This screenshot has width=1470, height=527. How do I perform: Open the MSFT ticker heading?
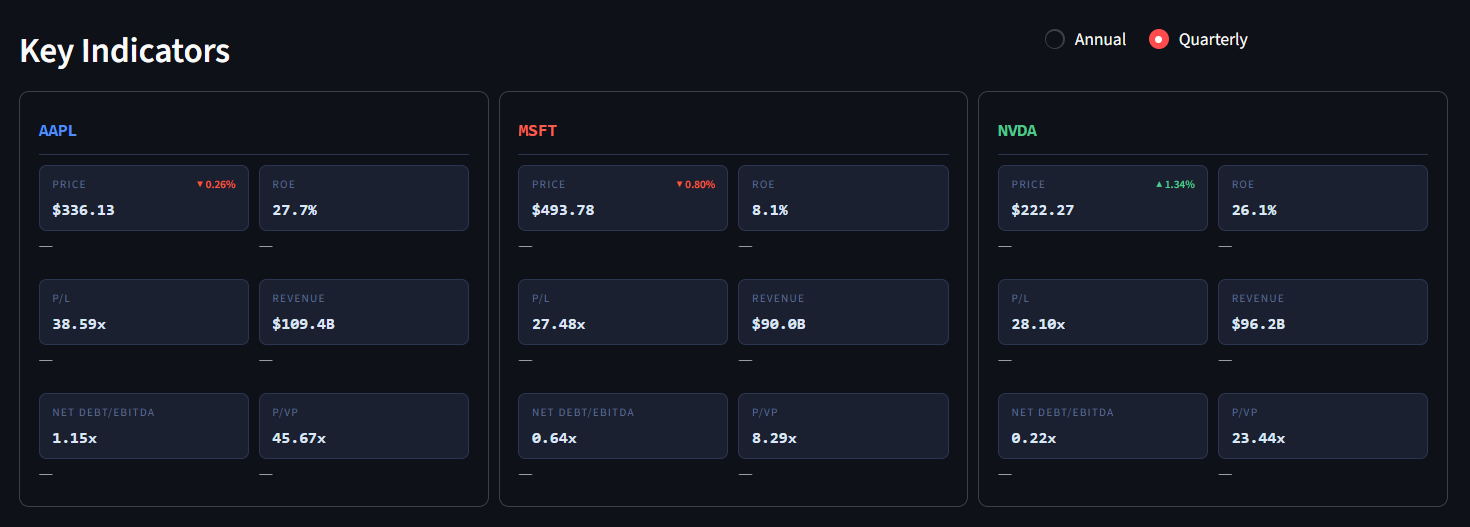click(537, 131)
